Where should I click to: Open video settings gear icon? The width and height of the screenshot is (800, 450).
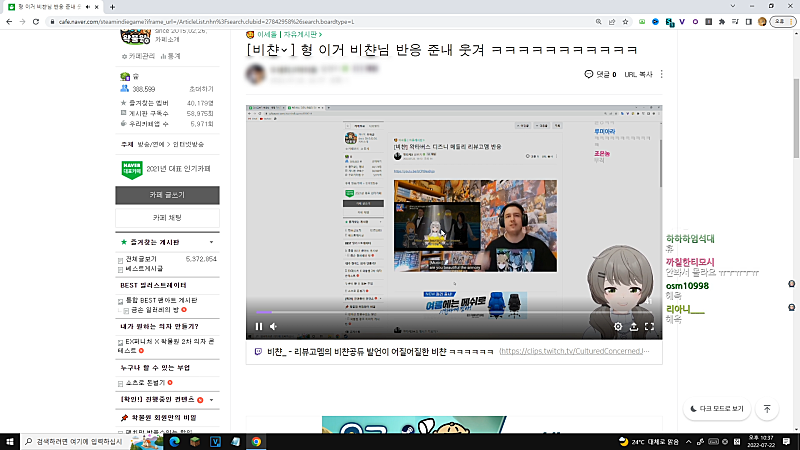[618, 326]
